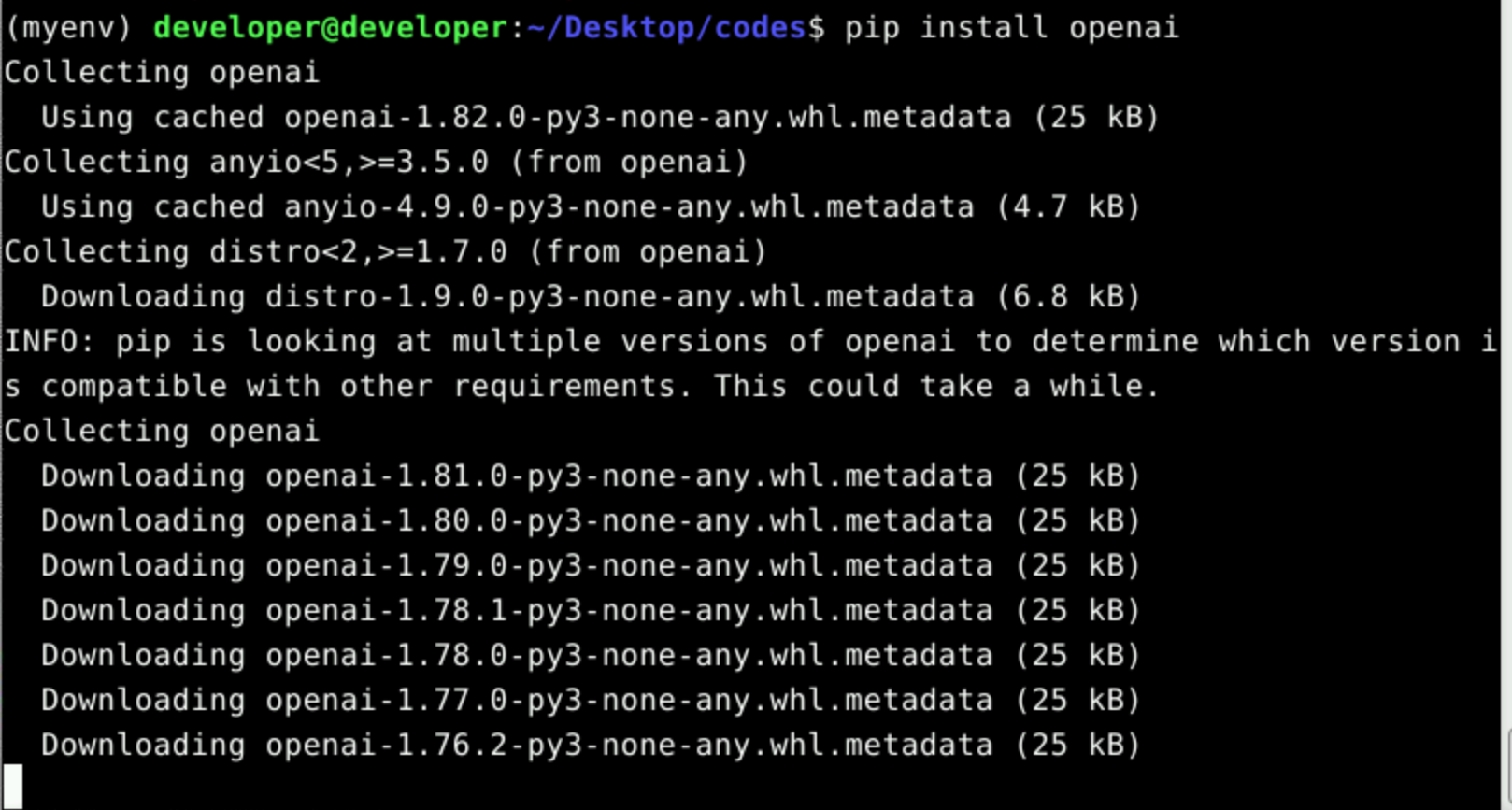Click the 'Using cached openai-1.82.0' line
This screenshot has height=810, width=1512.
599,118
